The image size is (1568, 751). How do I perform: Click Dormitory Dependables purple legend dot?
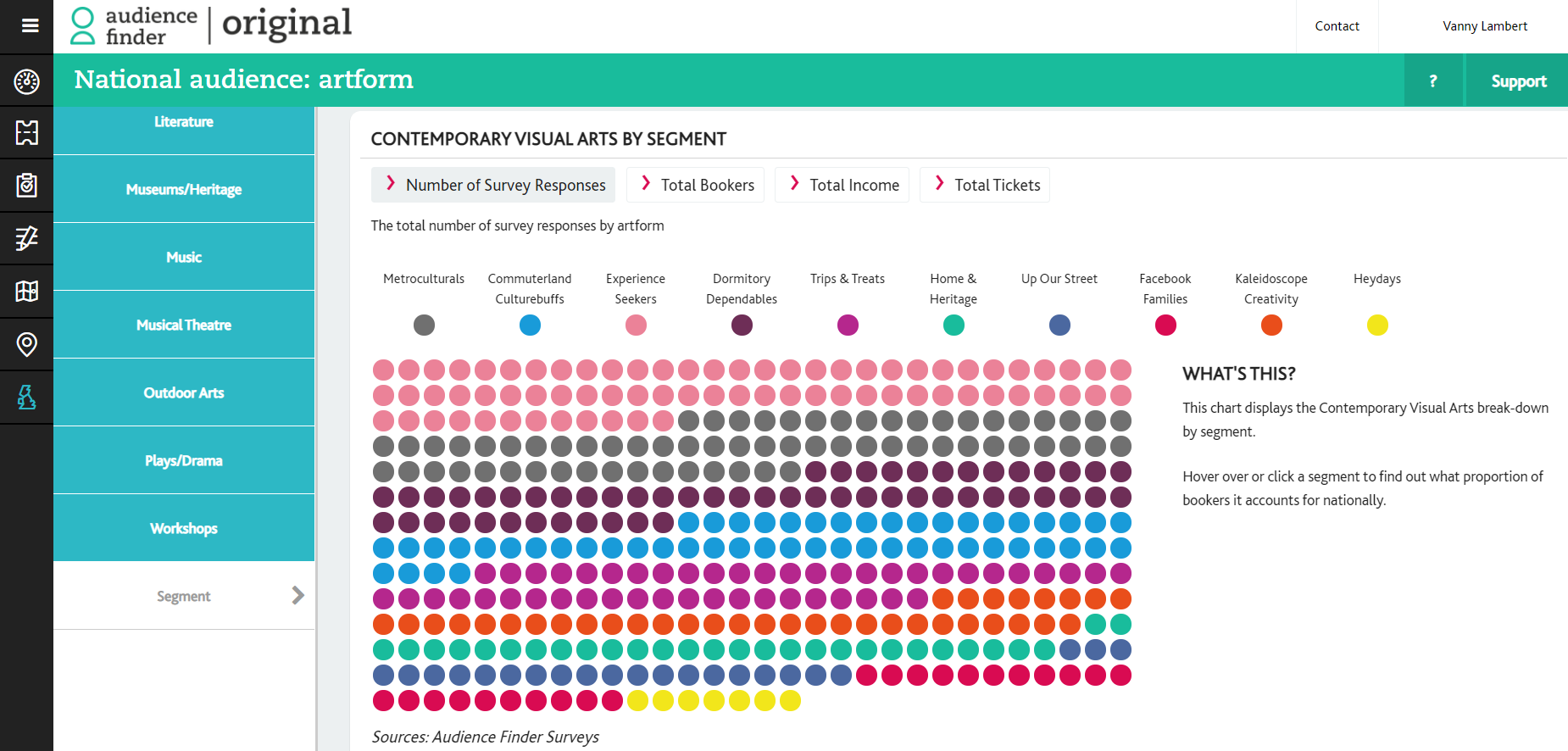click(742, 325)
